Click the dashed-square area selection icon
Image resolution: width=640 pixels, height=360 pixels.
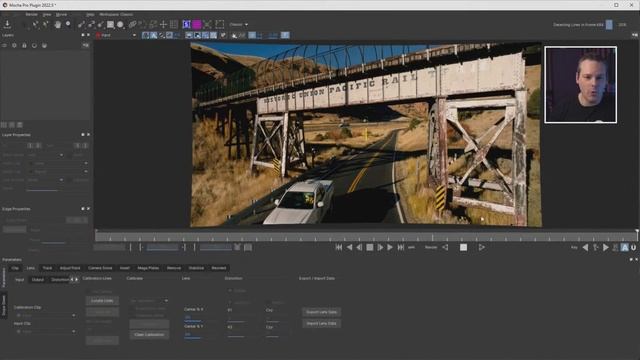pyautogui.click(x=220, y=24)
